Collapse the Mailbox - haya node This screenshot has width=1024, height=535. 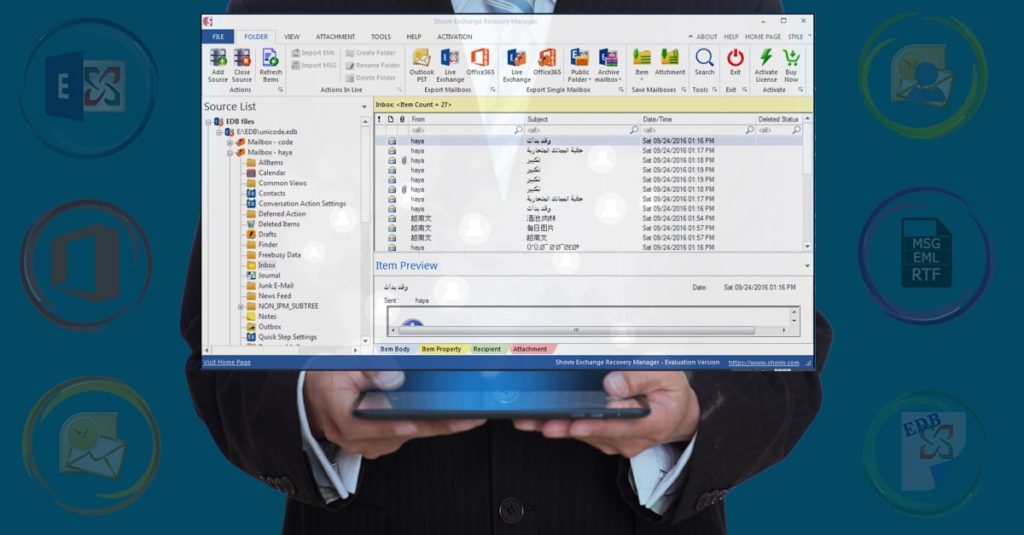(x=230, y=153)
